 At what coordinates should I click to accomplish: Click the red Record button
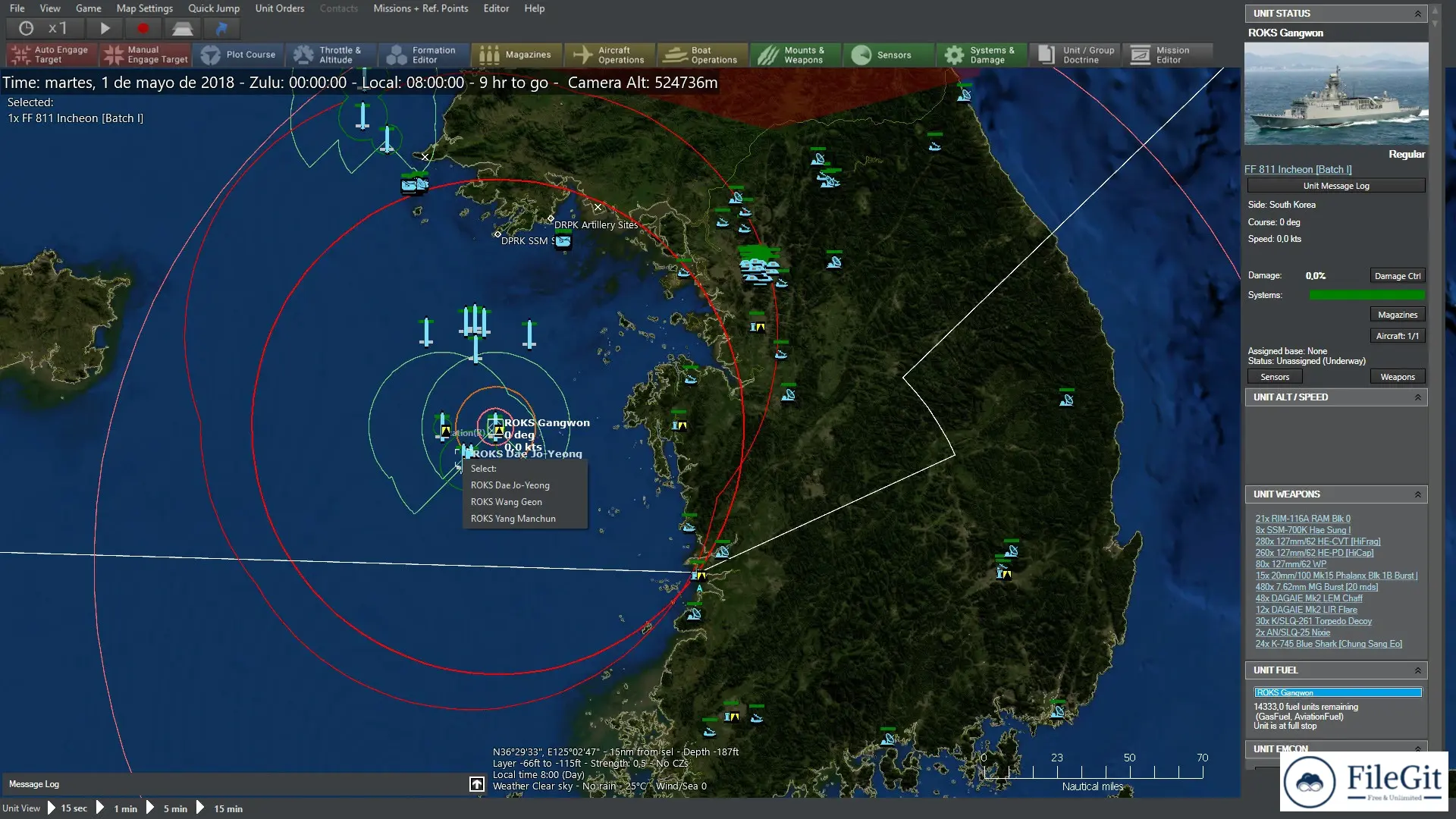143,29
